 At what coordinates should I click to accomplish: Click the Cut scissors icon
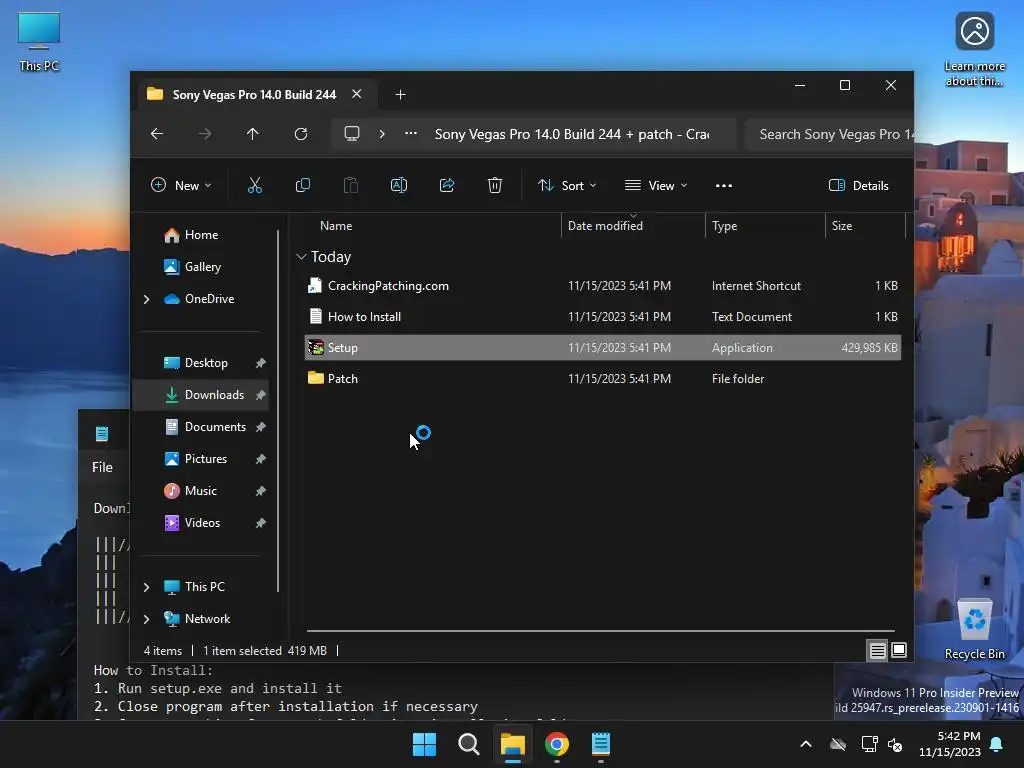255,185
